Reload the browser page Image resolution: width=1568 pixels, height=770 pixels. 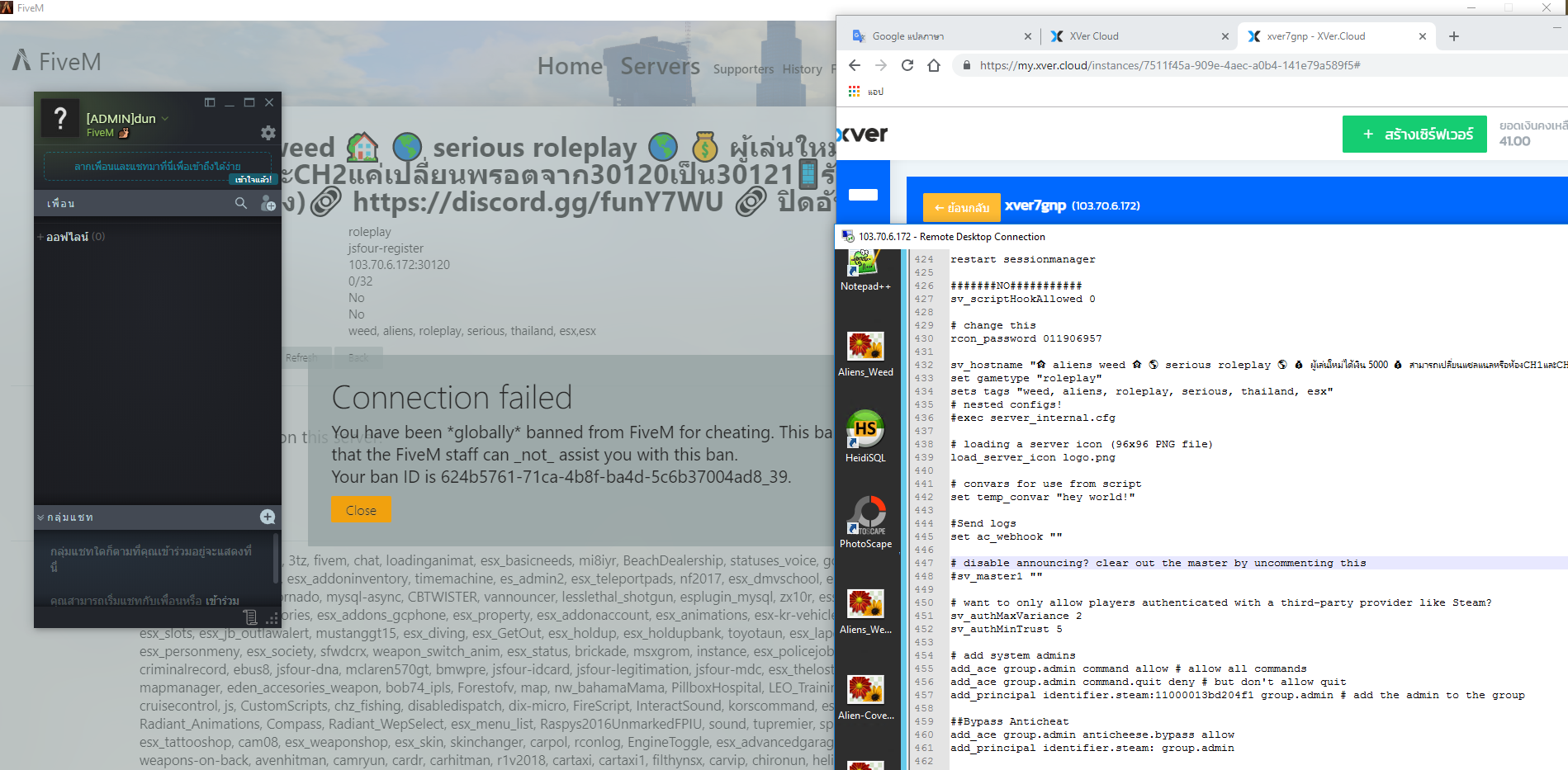pos(907,65)
